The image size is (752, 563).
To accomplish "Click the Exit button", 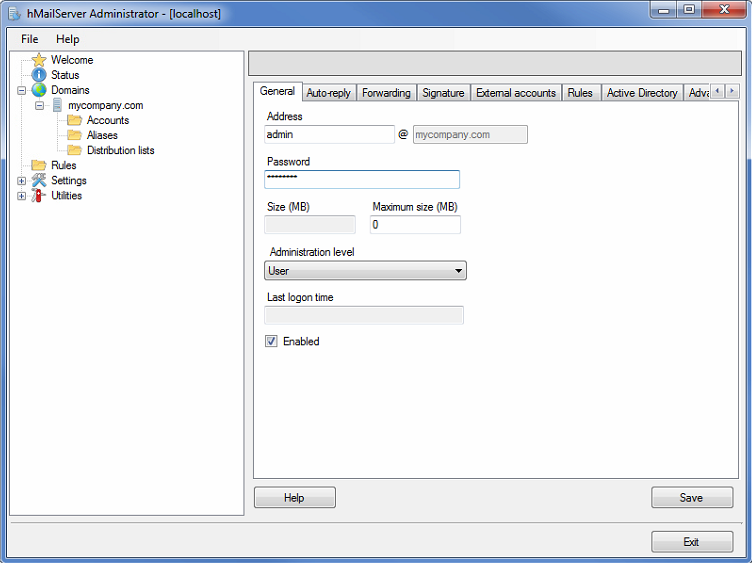I will click(692, 541).
